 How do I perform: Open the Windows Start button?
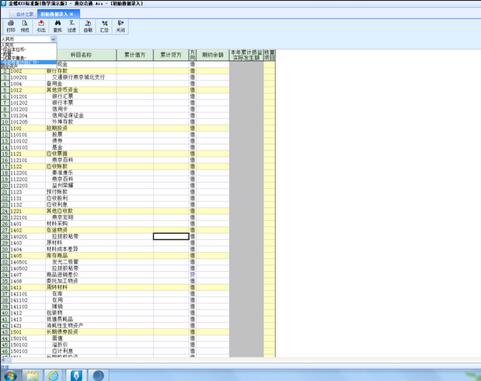[10, 375]
